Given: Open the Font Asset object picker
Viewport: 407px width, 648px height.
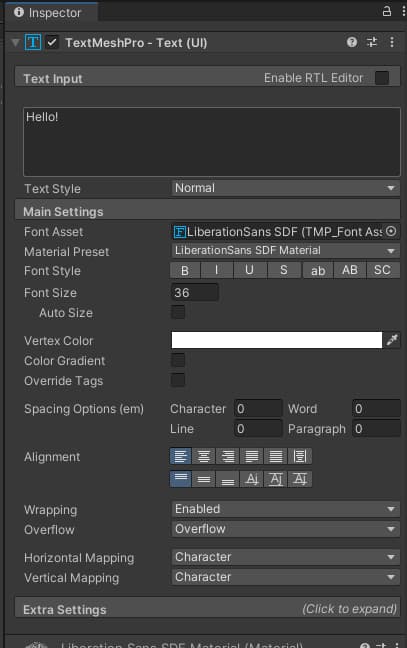Looking at the screenshot, I should 391,231.
